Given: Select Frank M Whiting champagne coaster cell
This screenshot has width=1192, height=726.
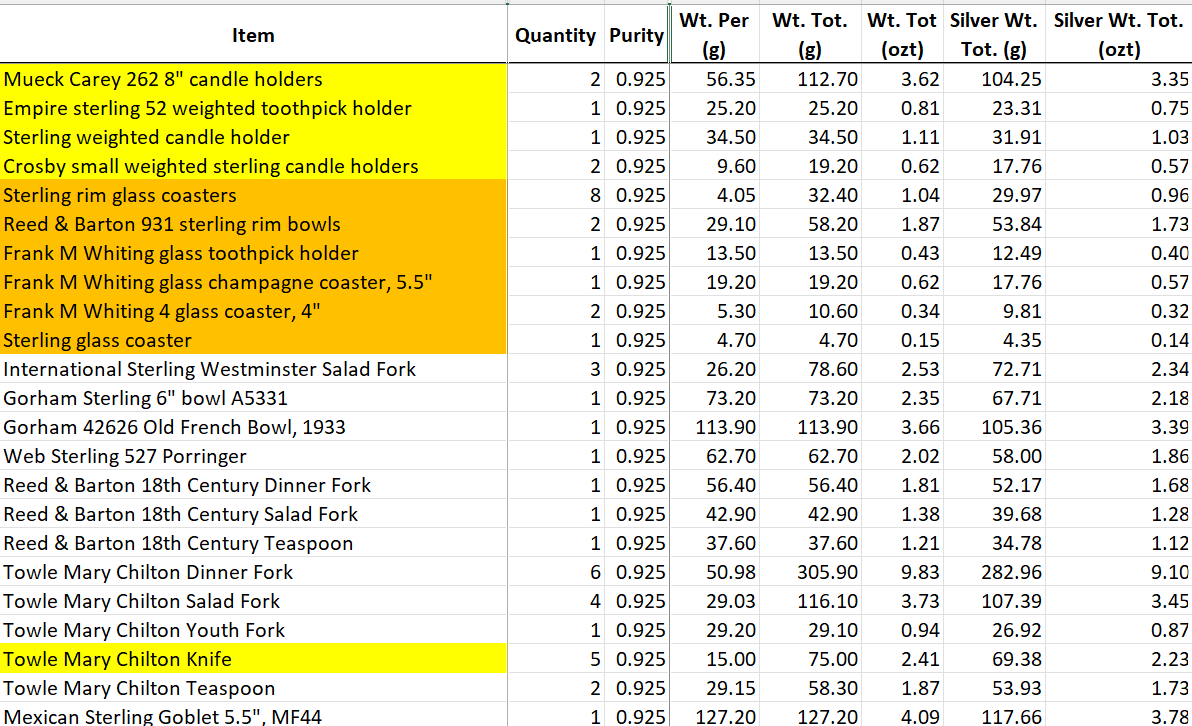Looking at the screenshot, I should click(253, 282).
